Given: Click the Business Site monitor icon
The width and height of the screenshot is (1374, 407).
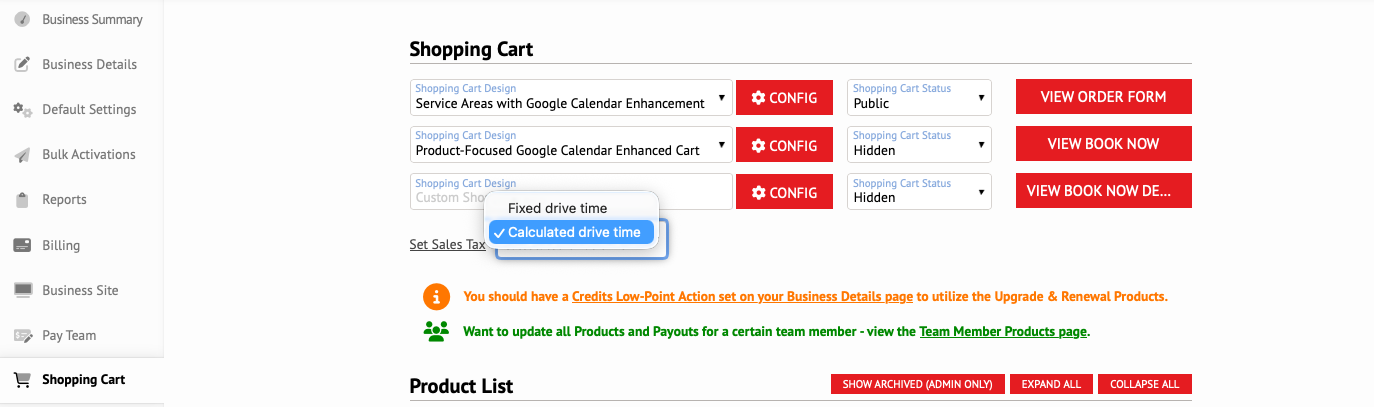Looking at the screenshot, I should click(x=22, y=290).
